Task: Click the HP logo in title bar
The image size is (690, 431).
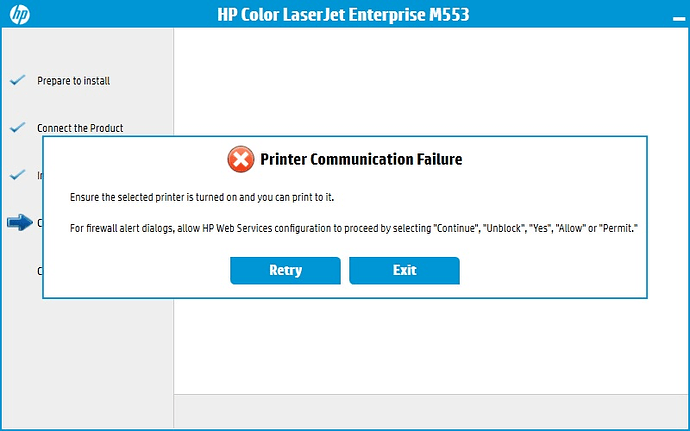Action: pyautogui.click(x=19, y=14)
